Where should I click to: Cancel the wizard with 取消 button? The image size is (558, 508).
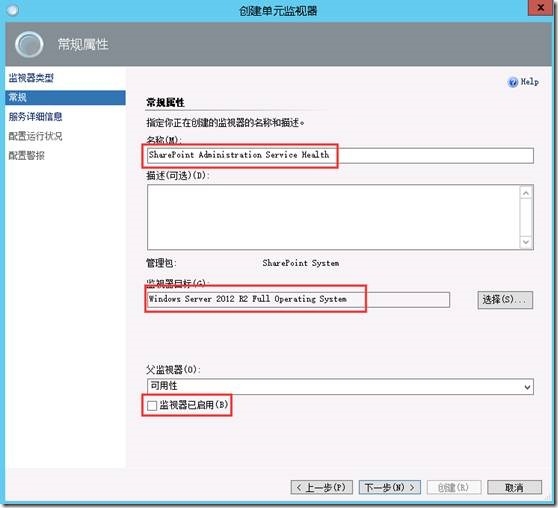[x=515, y=487]
